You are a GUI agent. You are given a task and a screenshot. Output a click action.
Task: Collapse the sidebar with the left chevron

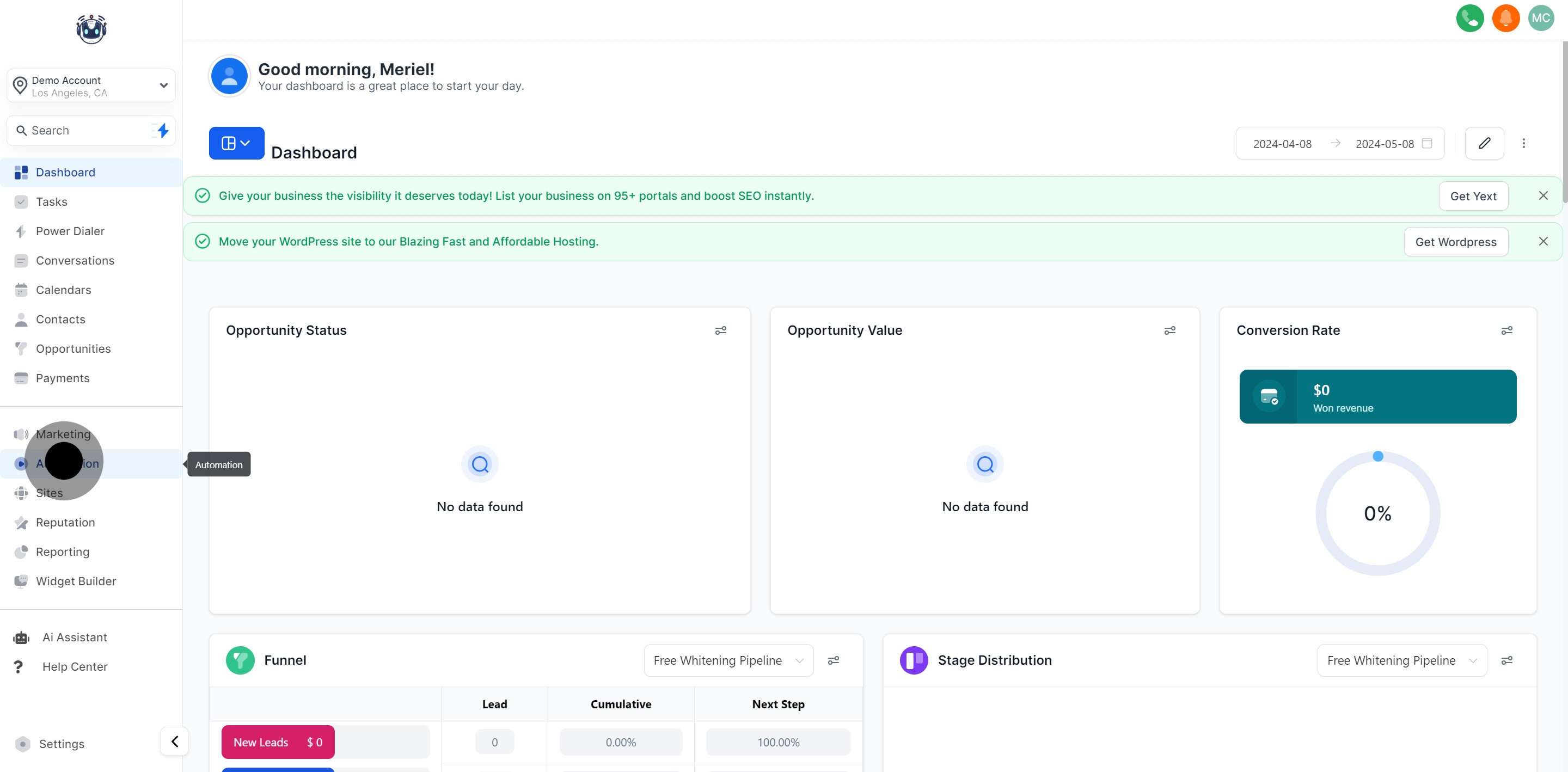point(174,742)
